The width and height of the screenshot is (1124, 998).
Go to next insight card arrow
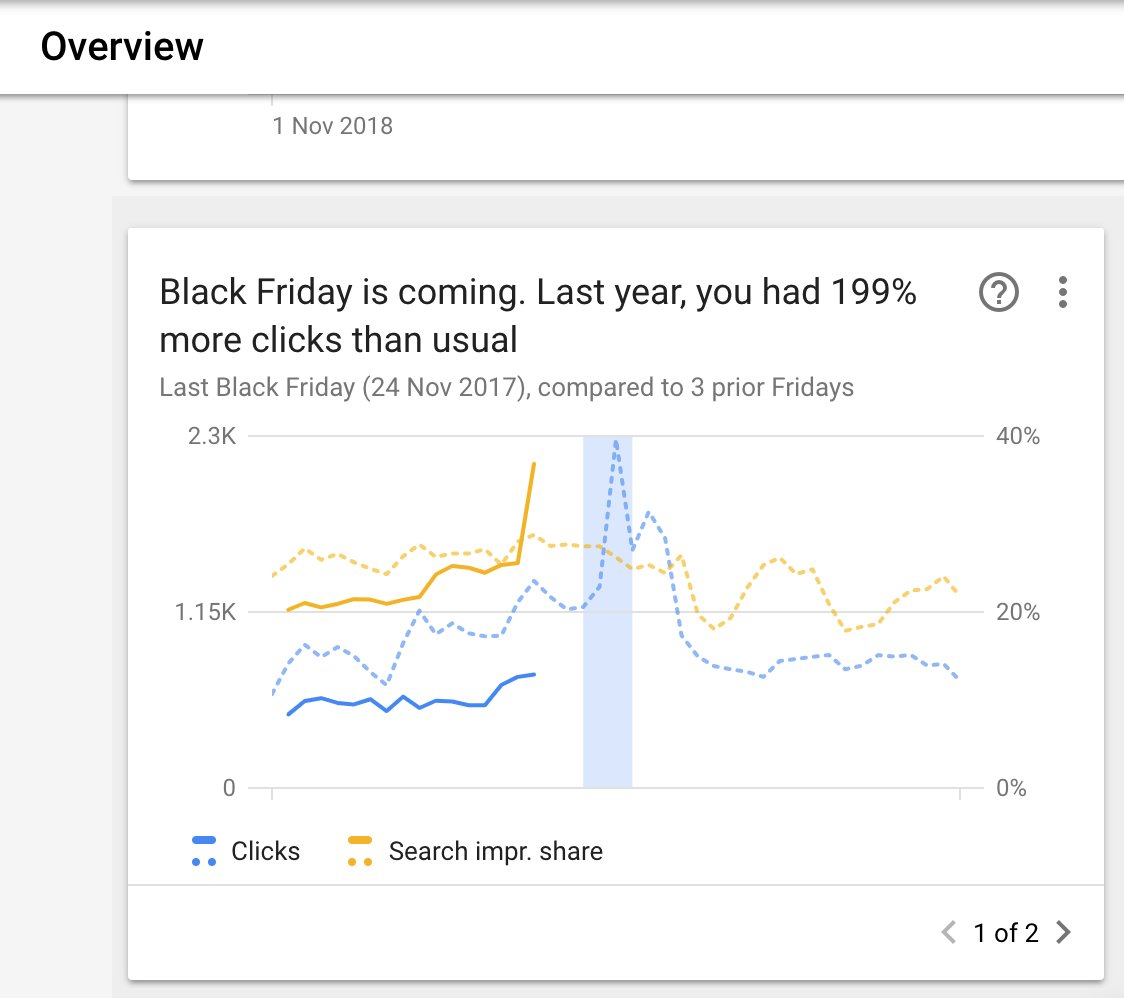click(1064, 932)
